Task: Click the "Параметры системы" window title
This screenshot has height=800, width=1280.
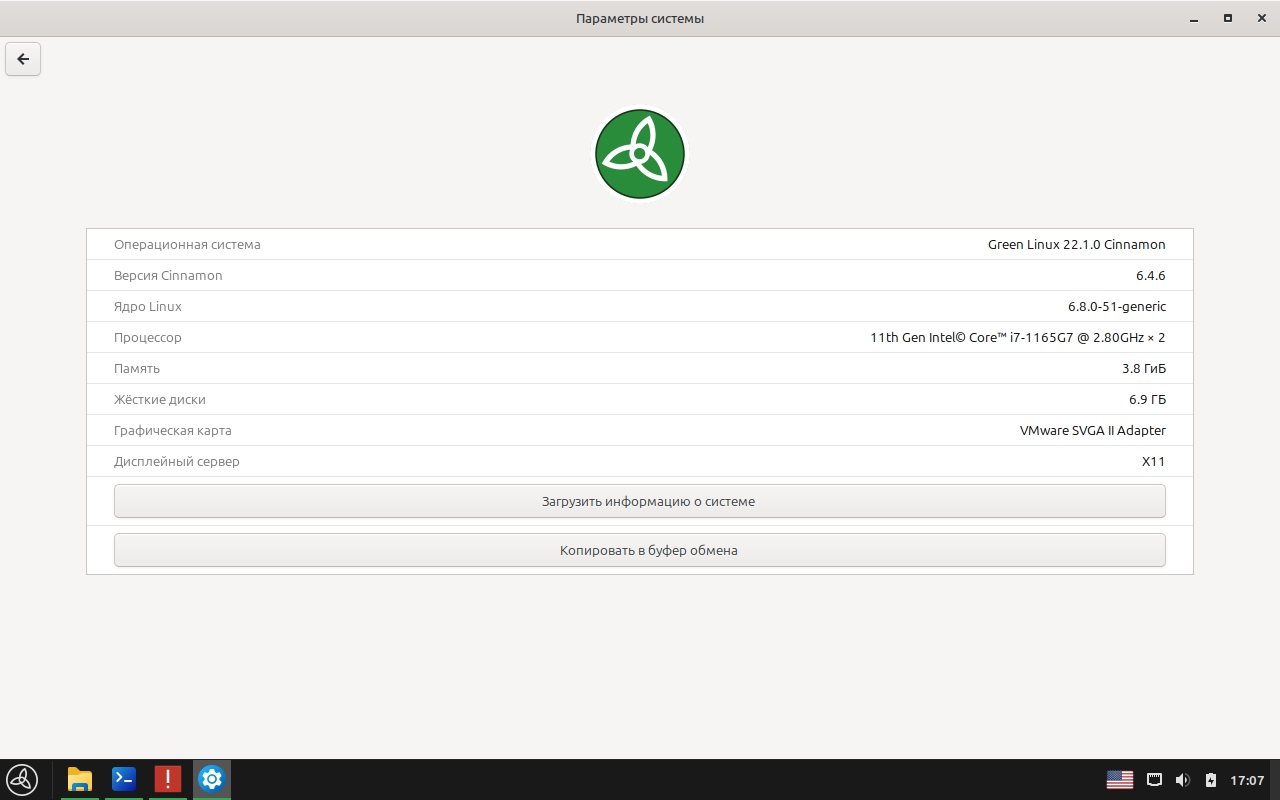Action: point(640,18)
